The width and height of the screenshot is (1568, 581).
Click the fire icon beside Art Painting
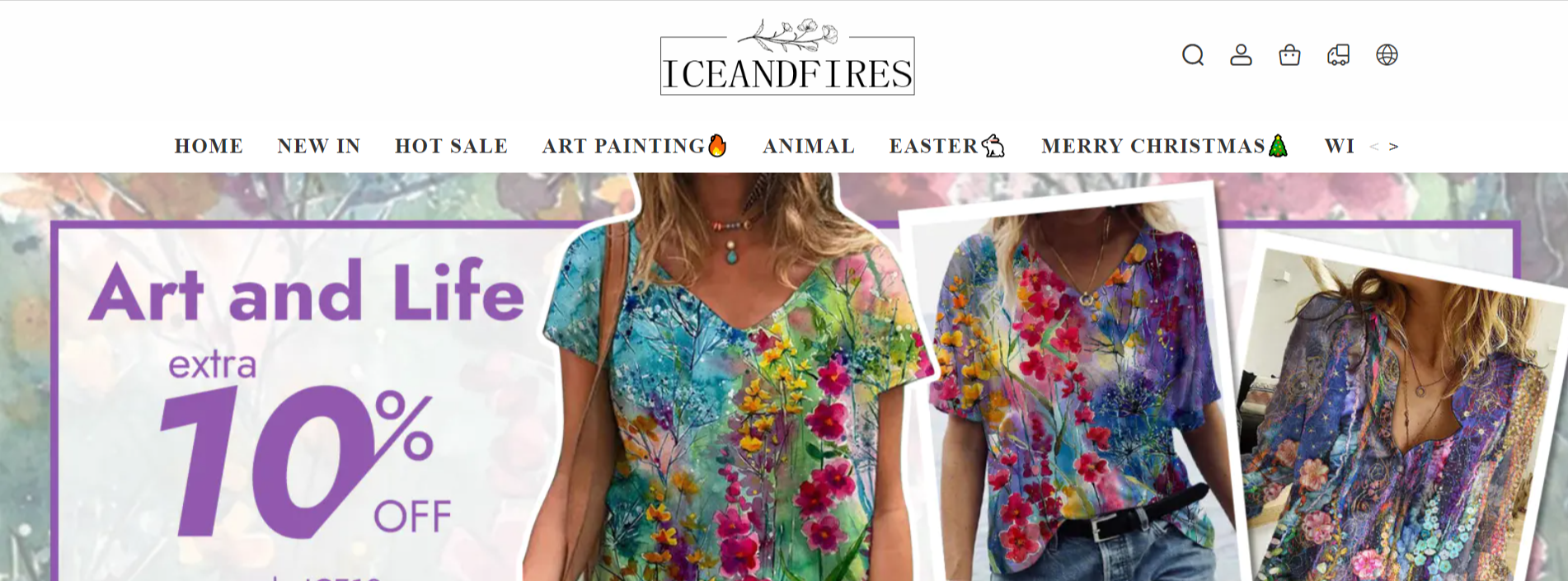coord(717,146)
